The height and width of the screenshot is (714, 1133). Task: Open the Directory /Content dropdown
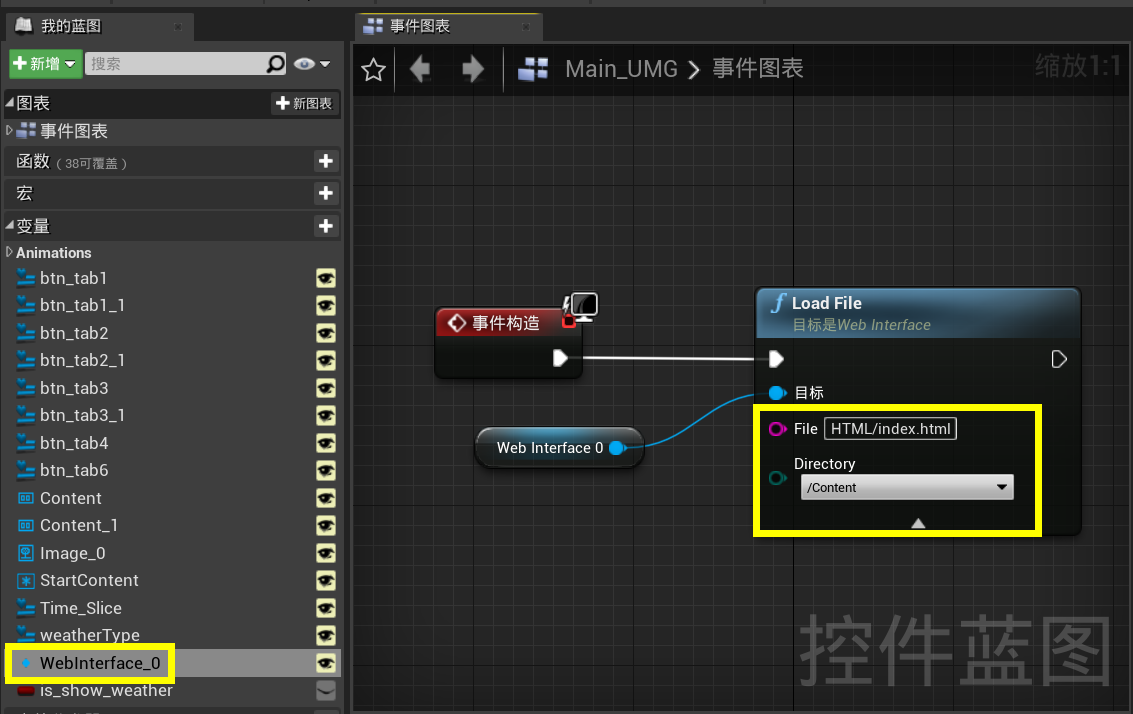pos(907,487)
